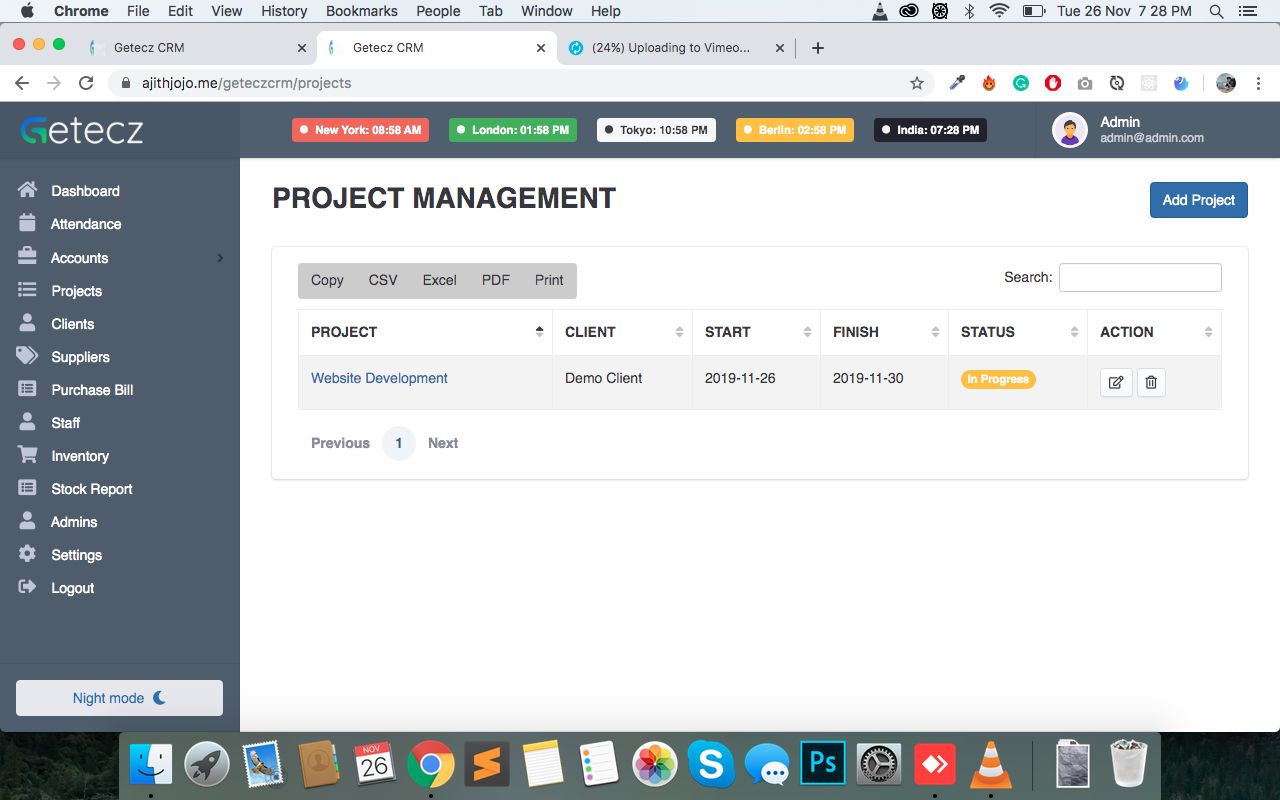Open the Dashboard home icon in sidebar

[x=28, y=190]
